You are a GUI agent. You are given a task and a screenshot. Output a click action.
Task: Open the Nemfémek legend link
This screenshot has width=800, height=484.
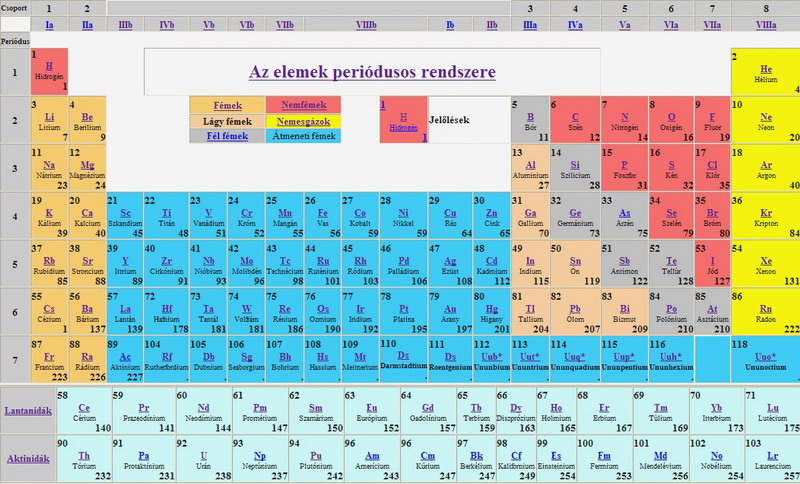(x=304, y=105)
